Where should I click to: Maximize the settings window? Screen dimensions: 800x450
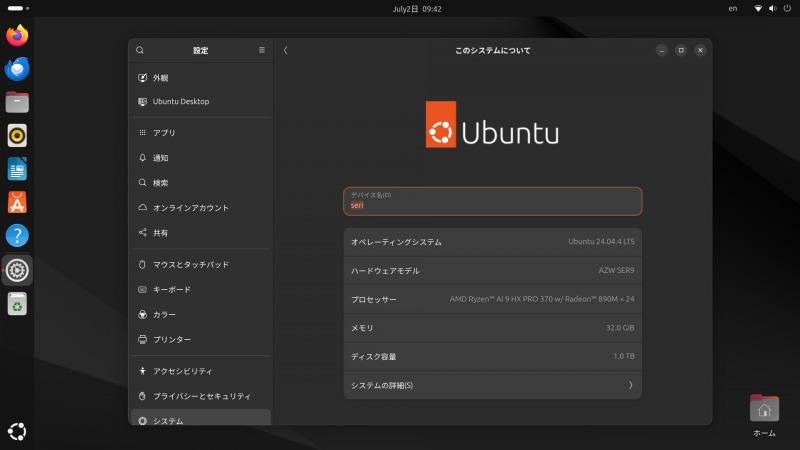(681, 50)
